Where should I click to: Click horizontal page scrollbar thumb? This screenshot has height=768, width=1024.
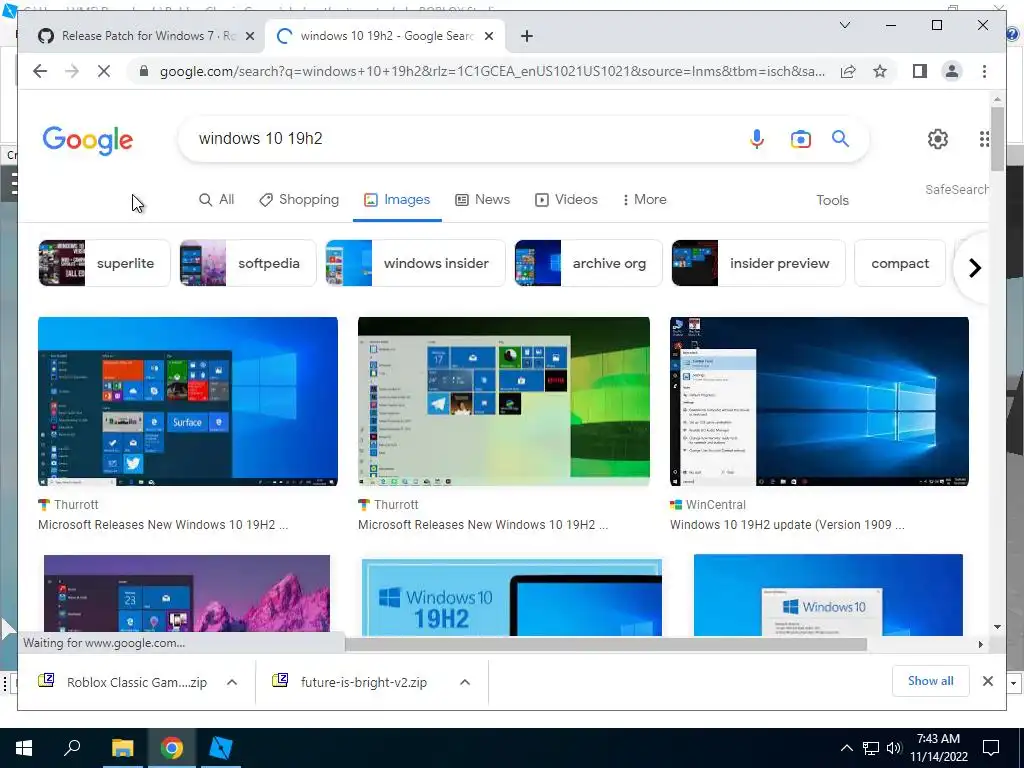(x=605, y=645)
